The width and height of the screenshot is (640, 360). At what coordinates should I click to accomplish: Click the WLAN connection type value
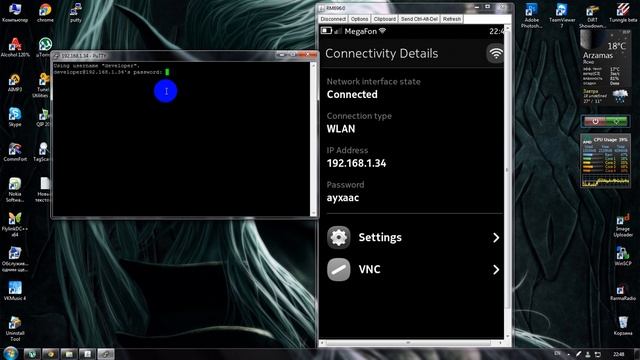(341, 129)
